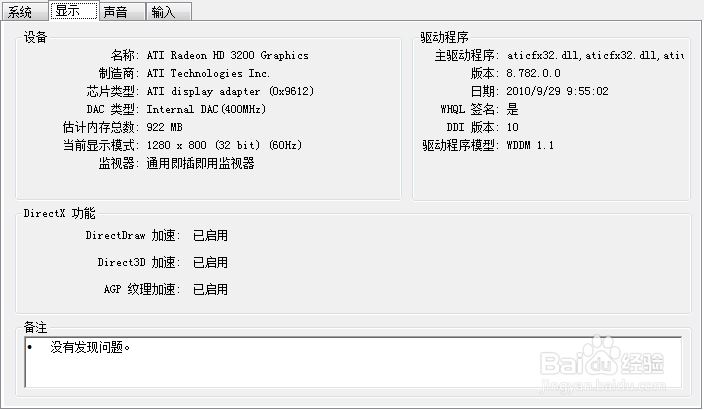Click manufacturer 'ATI Technologies Inc.'
The image size is (704, 410).
point(208,73)
